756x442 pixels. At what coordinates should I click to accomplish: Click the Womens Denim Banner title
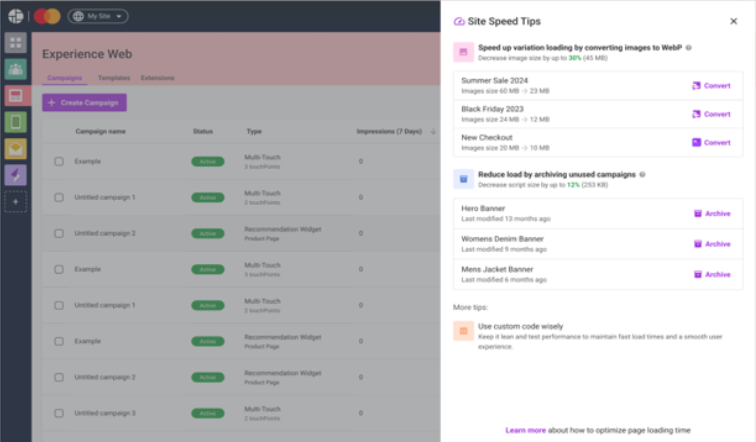click(502, 239)
